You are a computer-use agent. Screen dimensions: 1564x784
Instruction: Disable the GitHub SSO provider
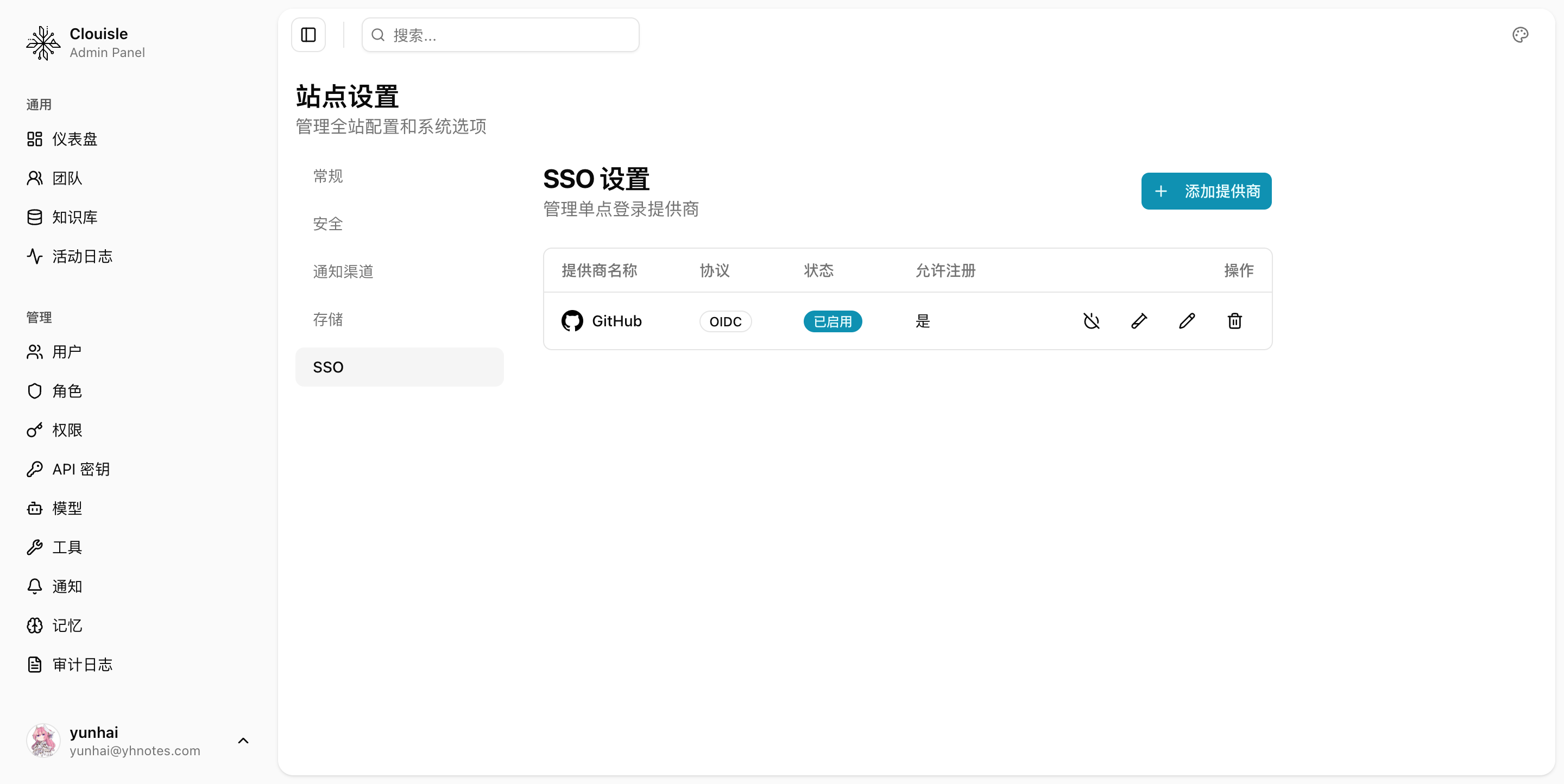pyautogui.click(x=1091, y=321)
